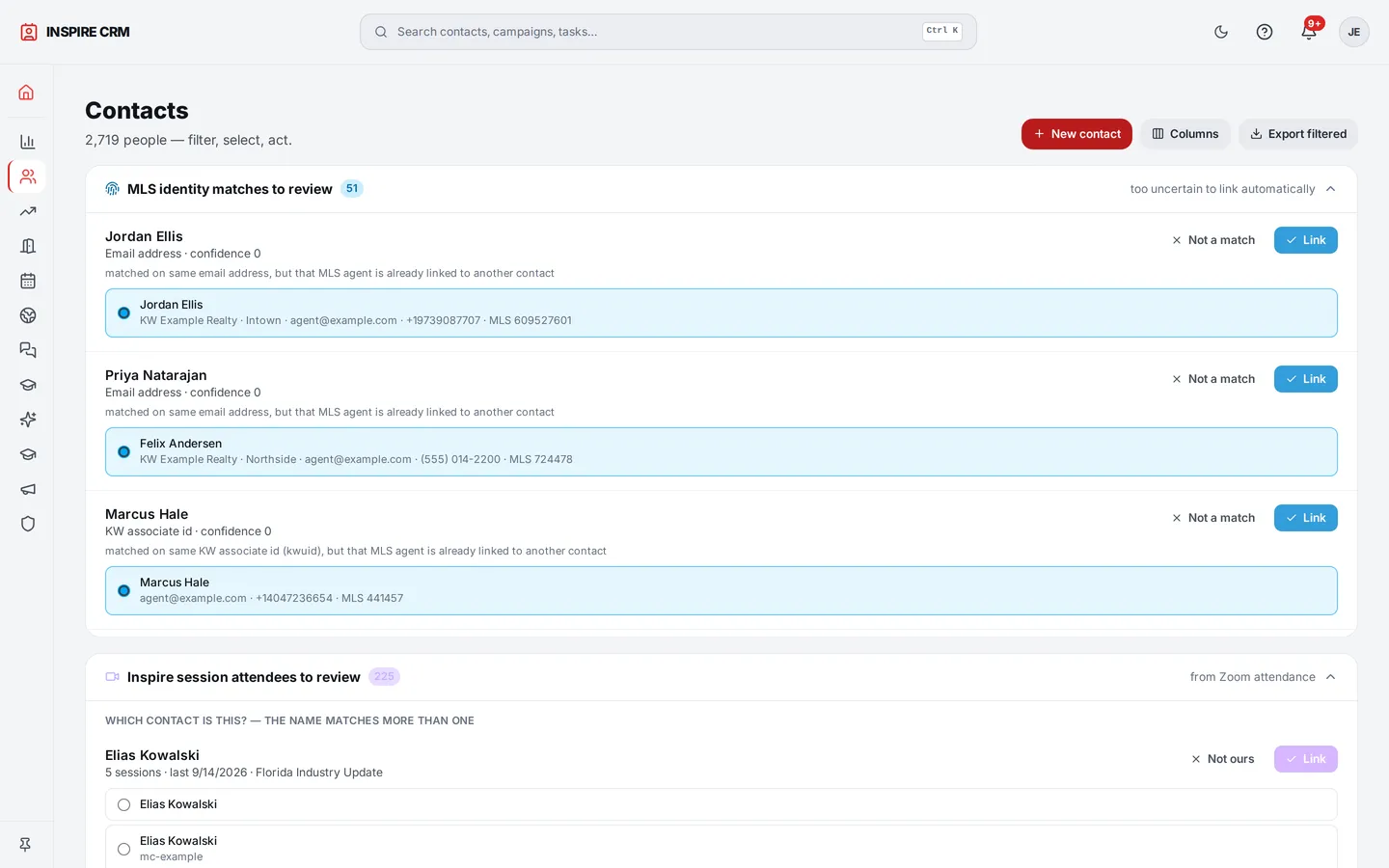The width and height of the screenshot is (1389, 868).
Task: Click the Inspire CRM logo
Action: [x=75, y=32]
